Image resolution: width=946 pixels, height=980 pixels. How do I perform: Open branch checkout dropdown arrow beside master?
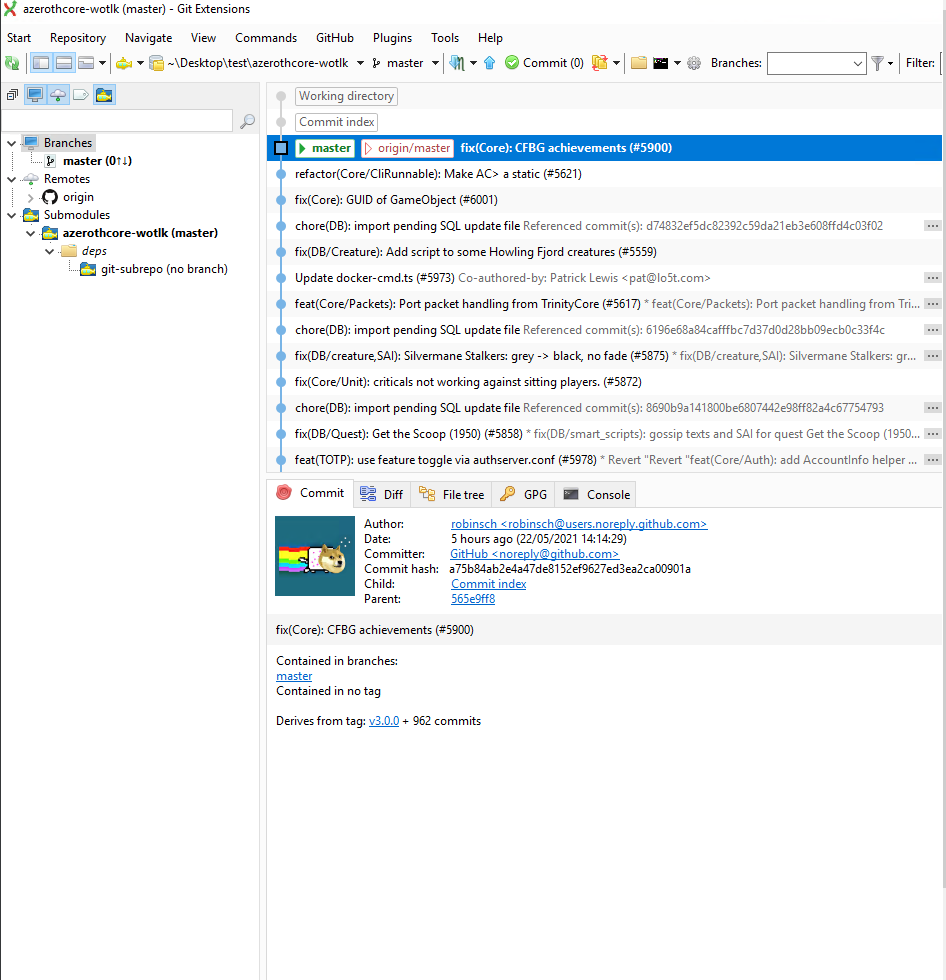(x=435, y=62)
